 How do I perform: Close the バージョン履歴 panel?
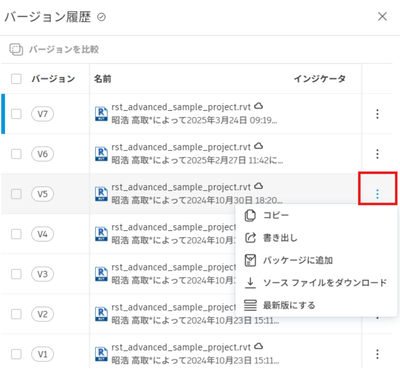[382, 16]
